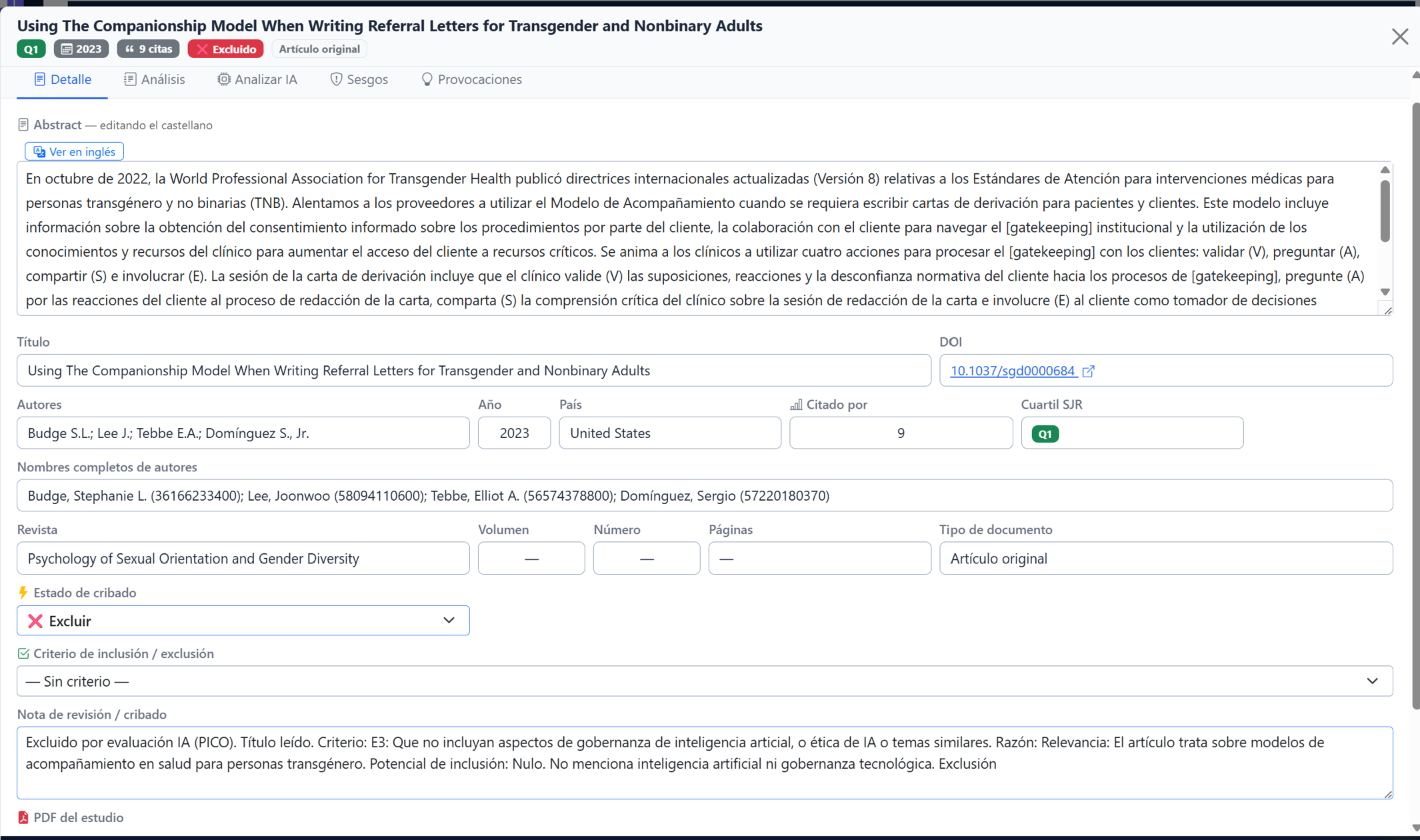
Task: Edit the Revista field
Action: tap(243, 559)
